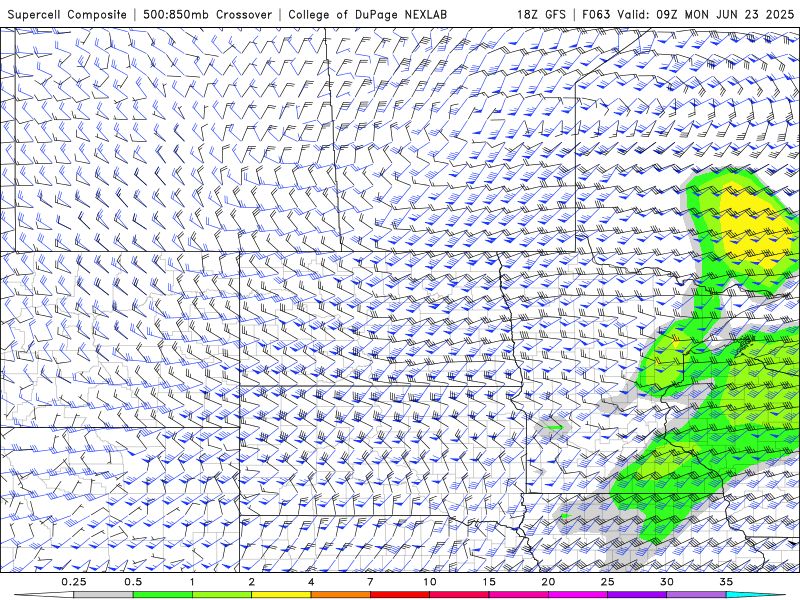Image resolution: width=800 pixels, height=600 pixels.
Task: Click the 20 value on the color scale
Action: tap(548, 582)
